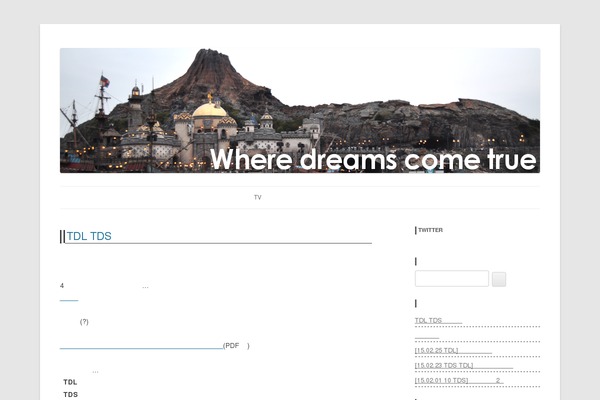This screenshot has height=400, width=600.
Task: Click the Where dreams come true banner image
Action: click(300, 111)
